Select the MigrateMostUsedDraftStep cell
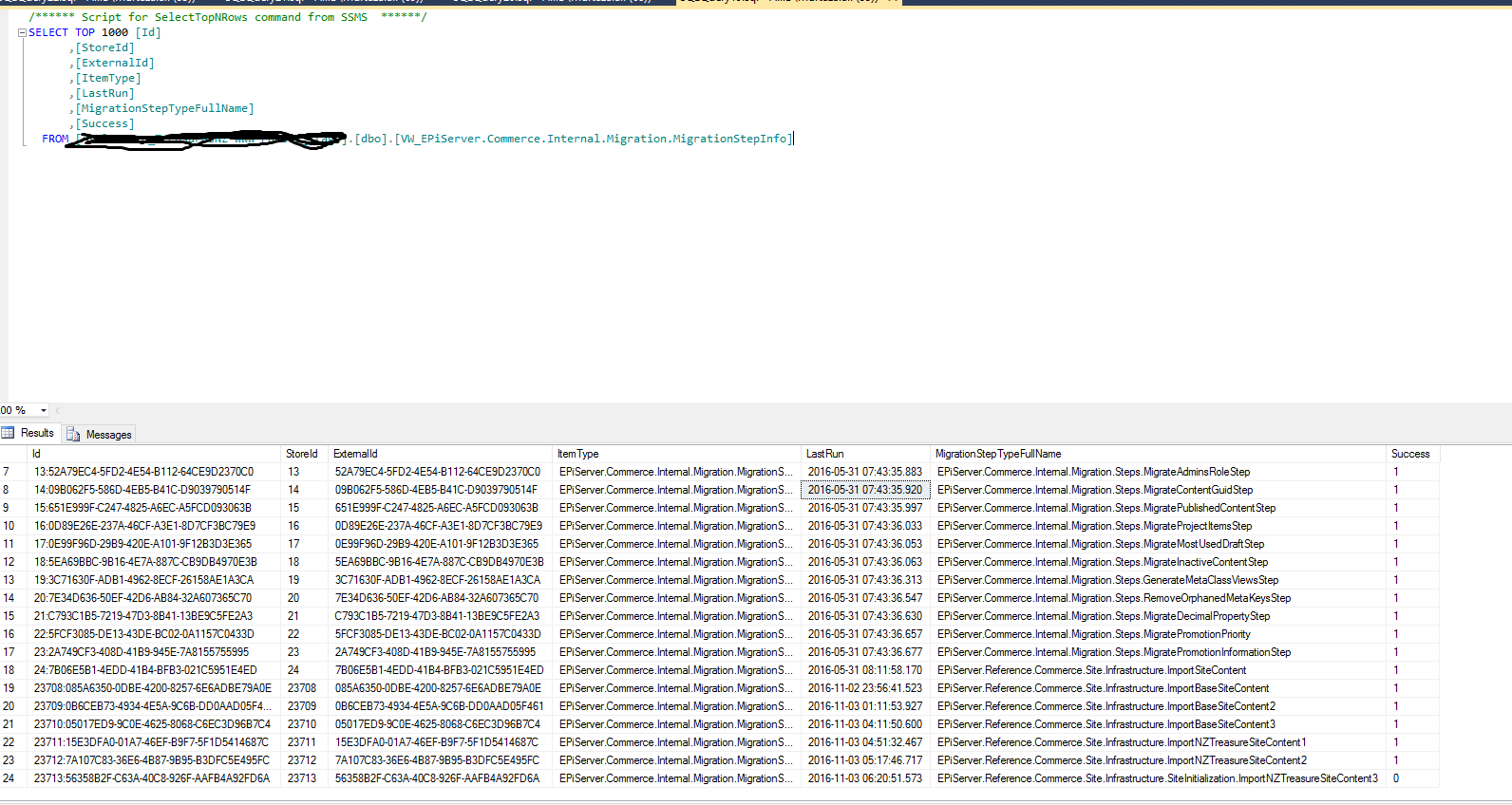1512x805 pixels. (1159, 544)
